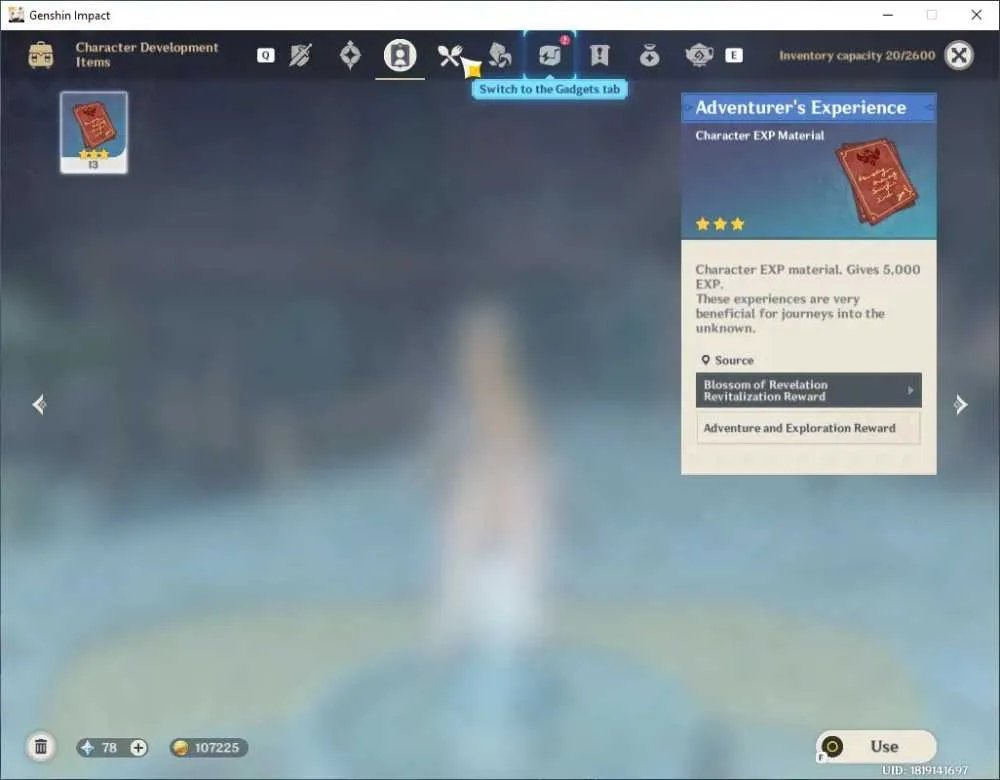Close the Genshin Impact window
This screenshot has height=780, width=1000.
(x=976, y=15)
